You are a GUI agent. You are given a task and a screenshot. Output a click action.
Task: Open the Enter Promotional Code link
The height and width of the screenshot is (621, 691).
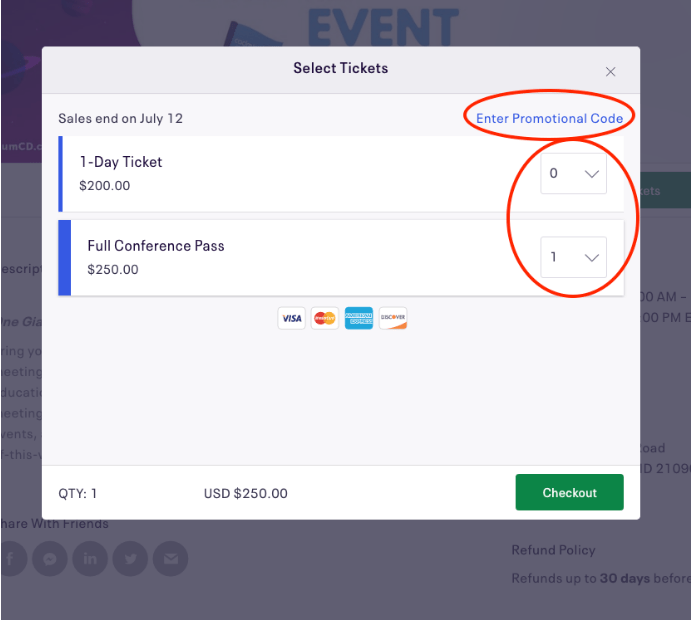coord(549,119)
